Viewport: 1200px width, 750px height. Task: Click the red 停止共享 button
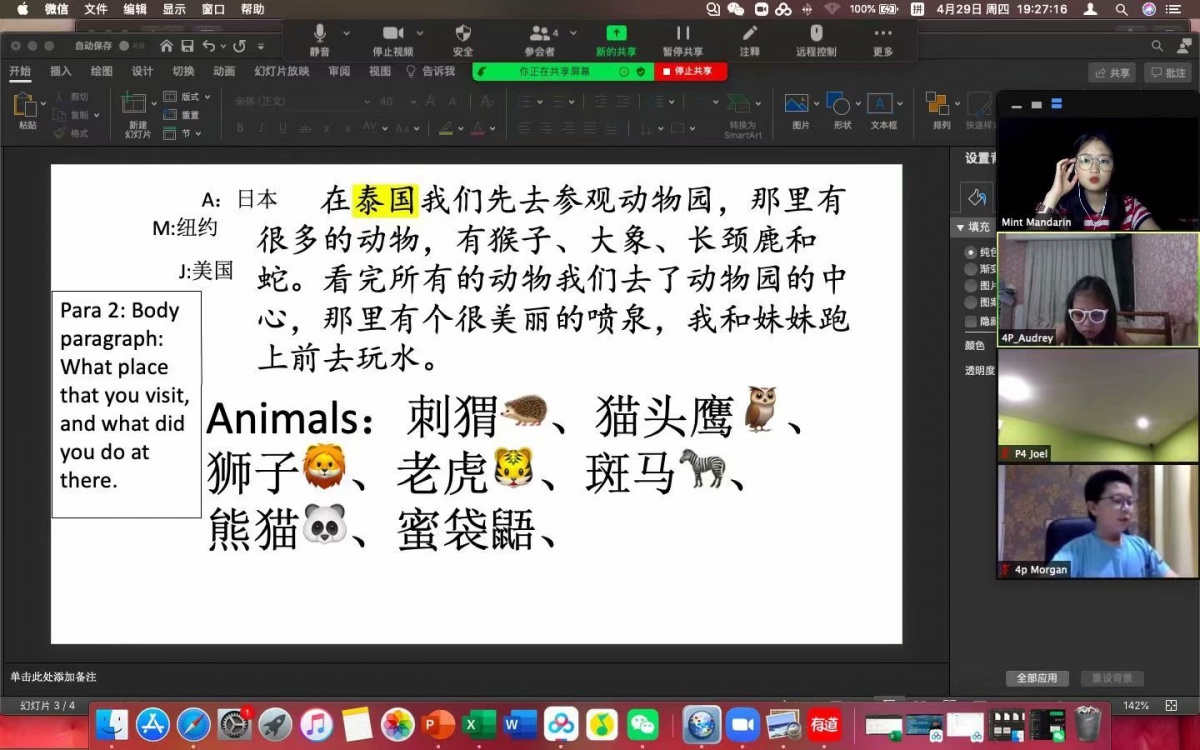[691, 72]
